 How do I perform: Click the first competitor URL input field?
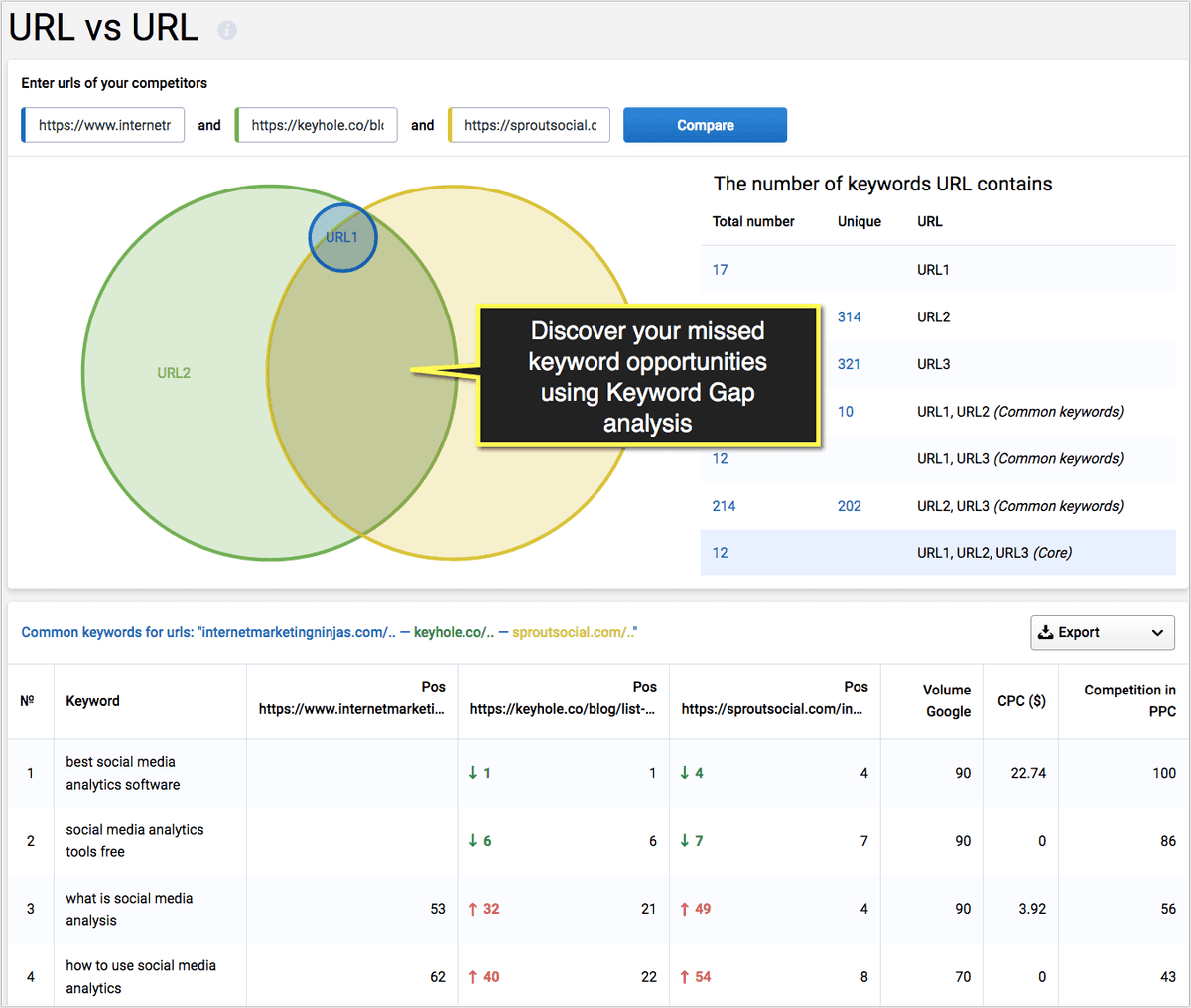click(x=103, y=125)
